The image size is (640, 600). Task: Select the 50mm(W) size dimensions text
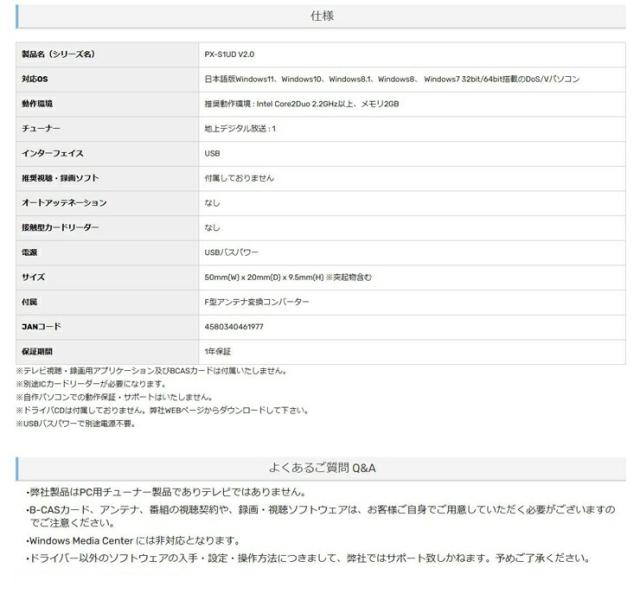[x=287, y=277]
